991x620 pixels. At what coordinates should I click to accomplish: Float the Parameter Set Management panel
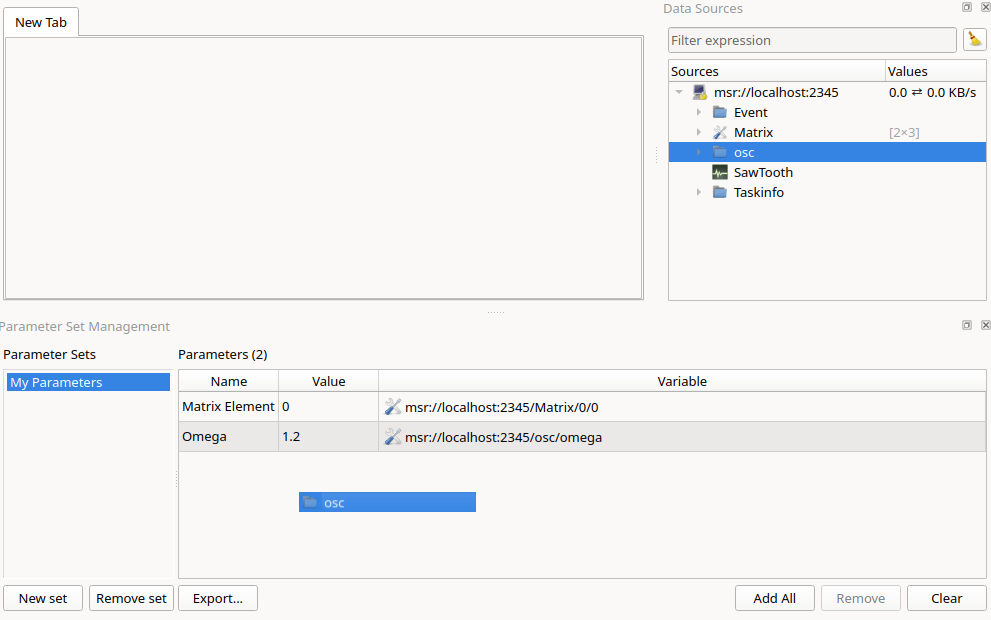[967, 325]
